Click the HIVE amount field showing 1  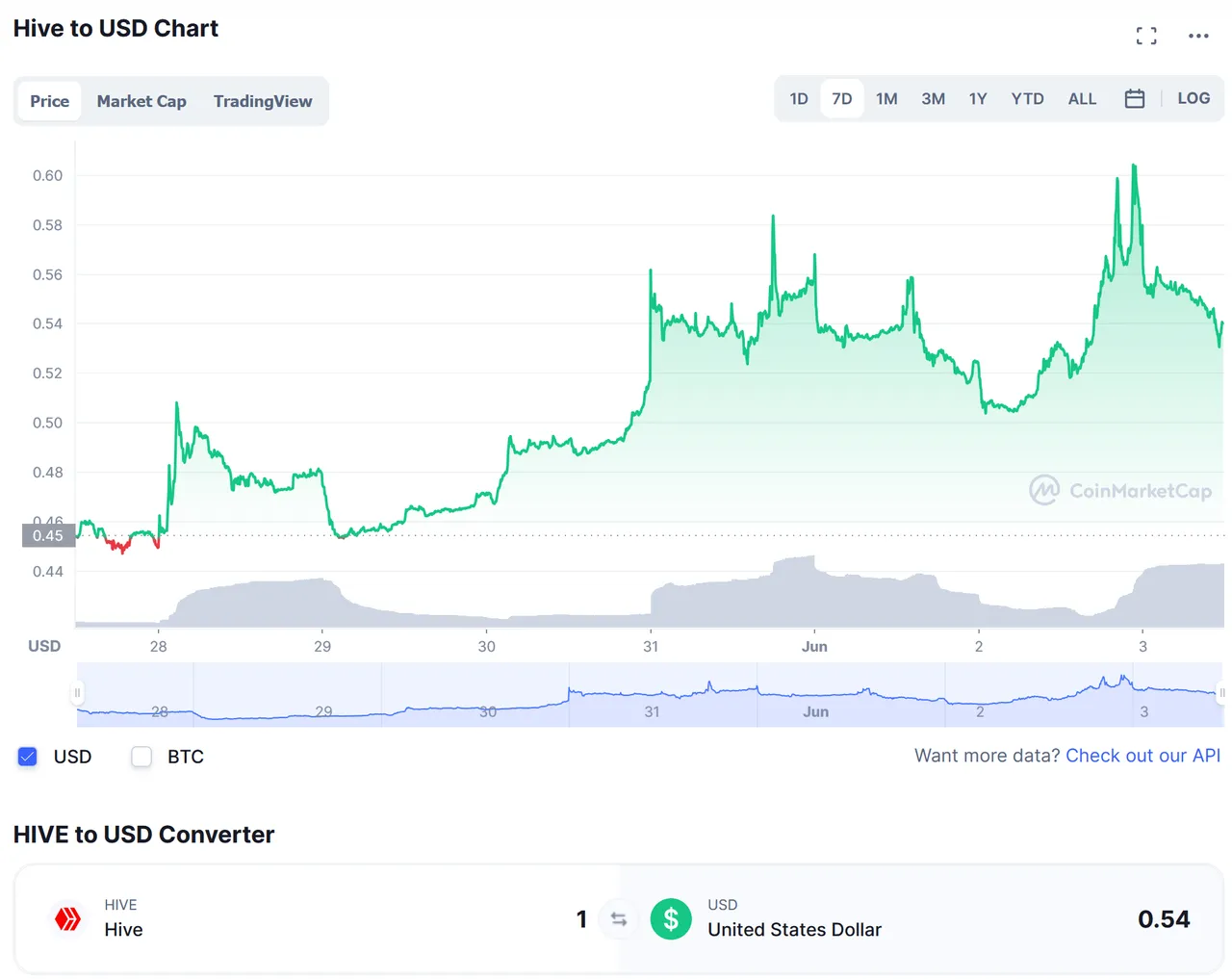tap(581, 919)
